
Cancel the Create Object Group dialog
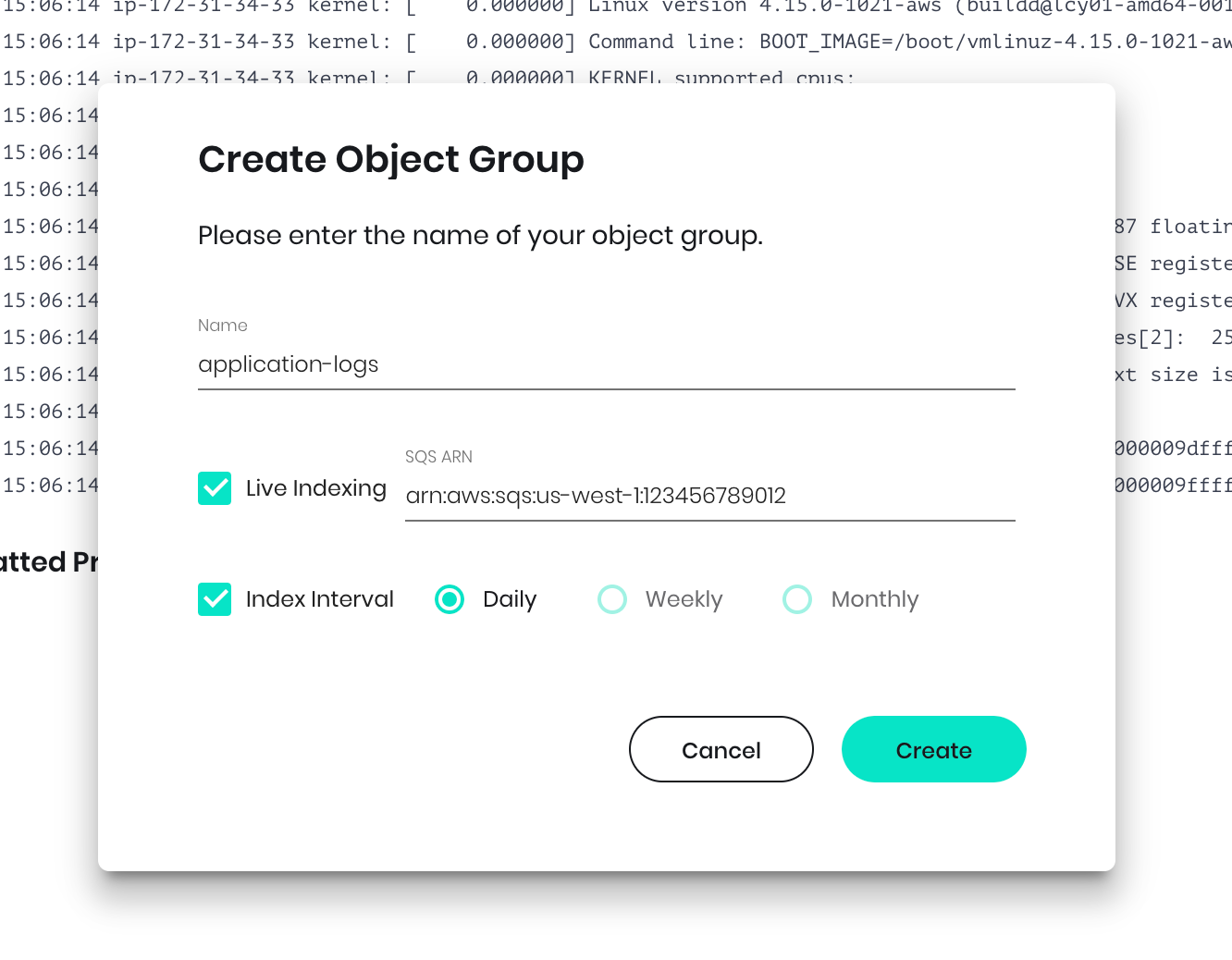[x=721, y=749]
